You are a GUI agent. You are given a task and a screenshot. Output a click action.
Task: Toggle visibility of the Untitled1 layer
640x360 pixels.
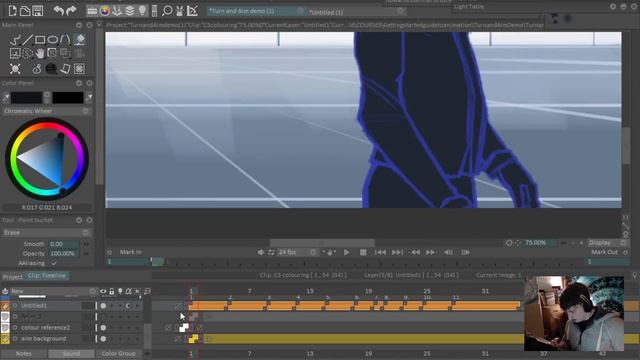(x=103, y=305)
